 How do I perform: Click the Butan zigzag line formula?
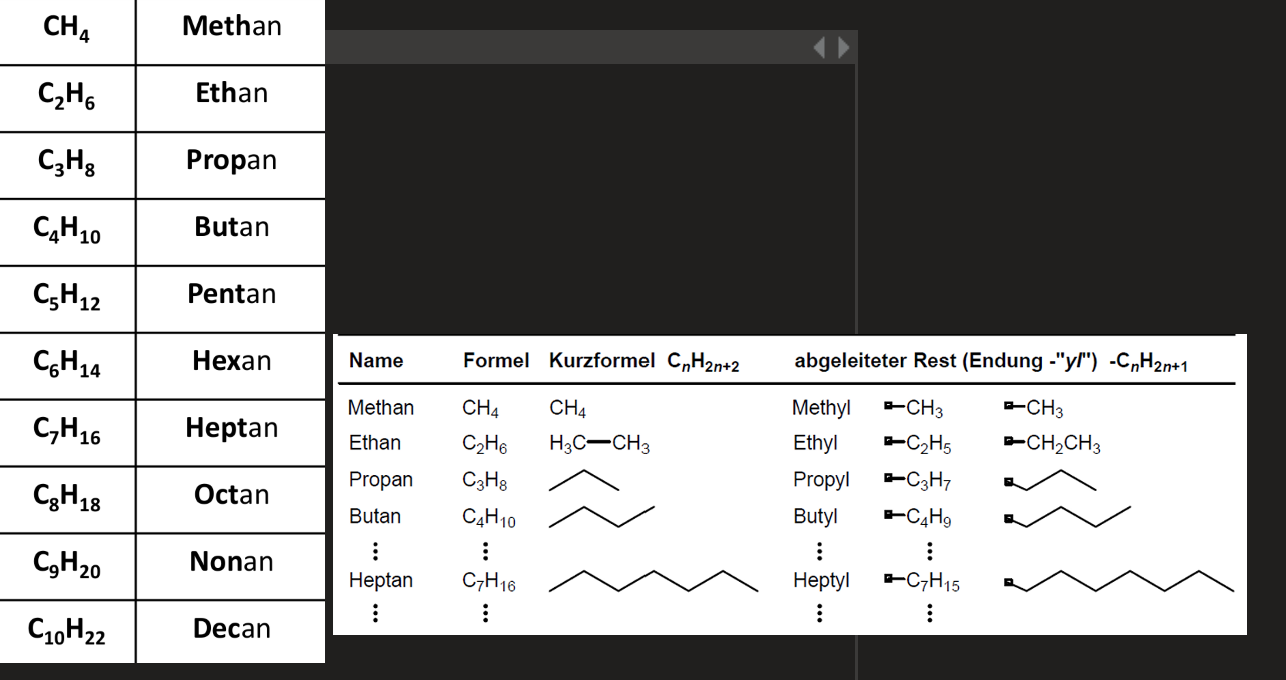click(602, 517)
